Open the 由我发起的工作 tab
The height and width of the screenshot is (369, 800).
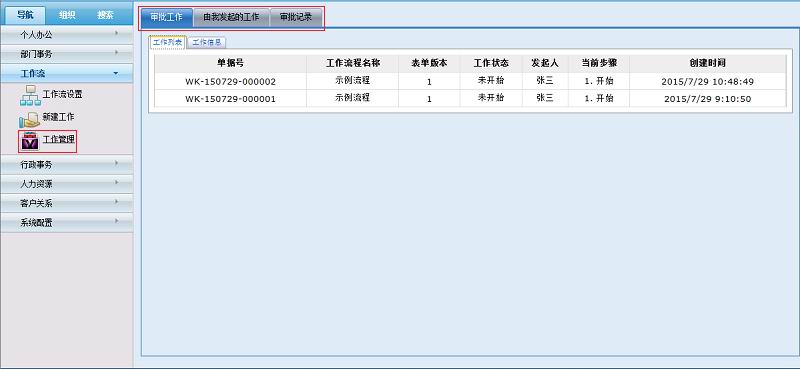231,17
